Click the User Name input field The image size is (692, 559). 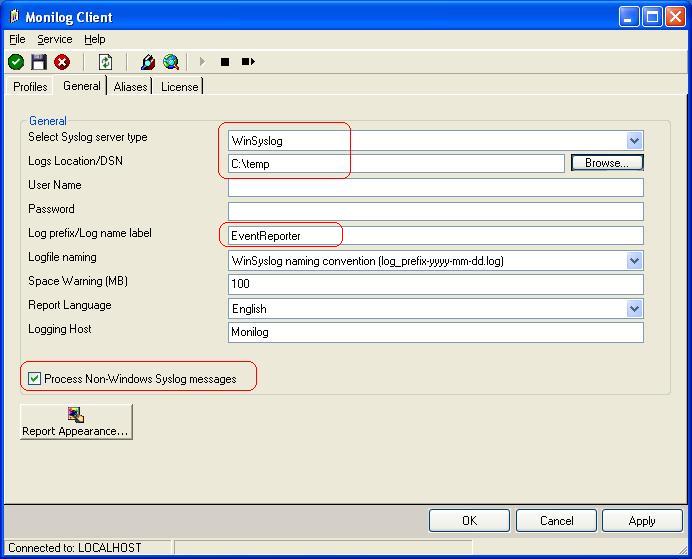436,188
